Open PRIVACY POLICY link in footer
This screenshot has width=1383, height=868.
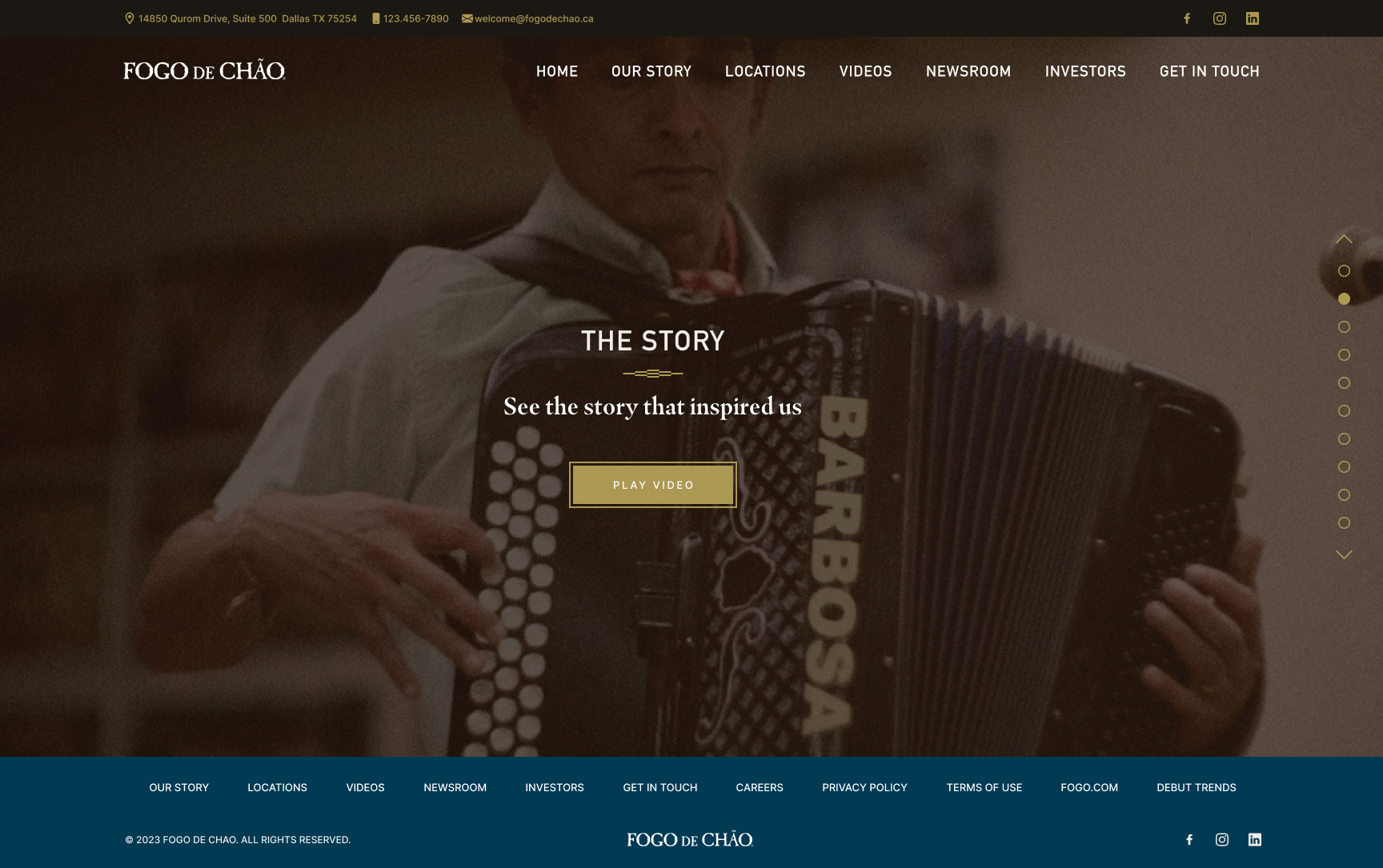[864, 788]
